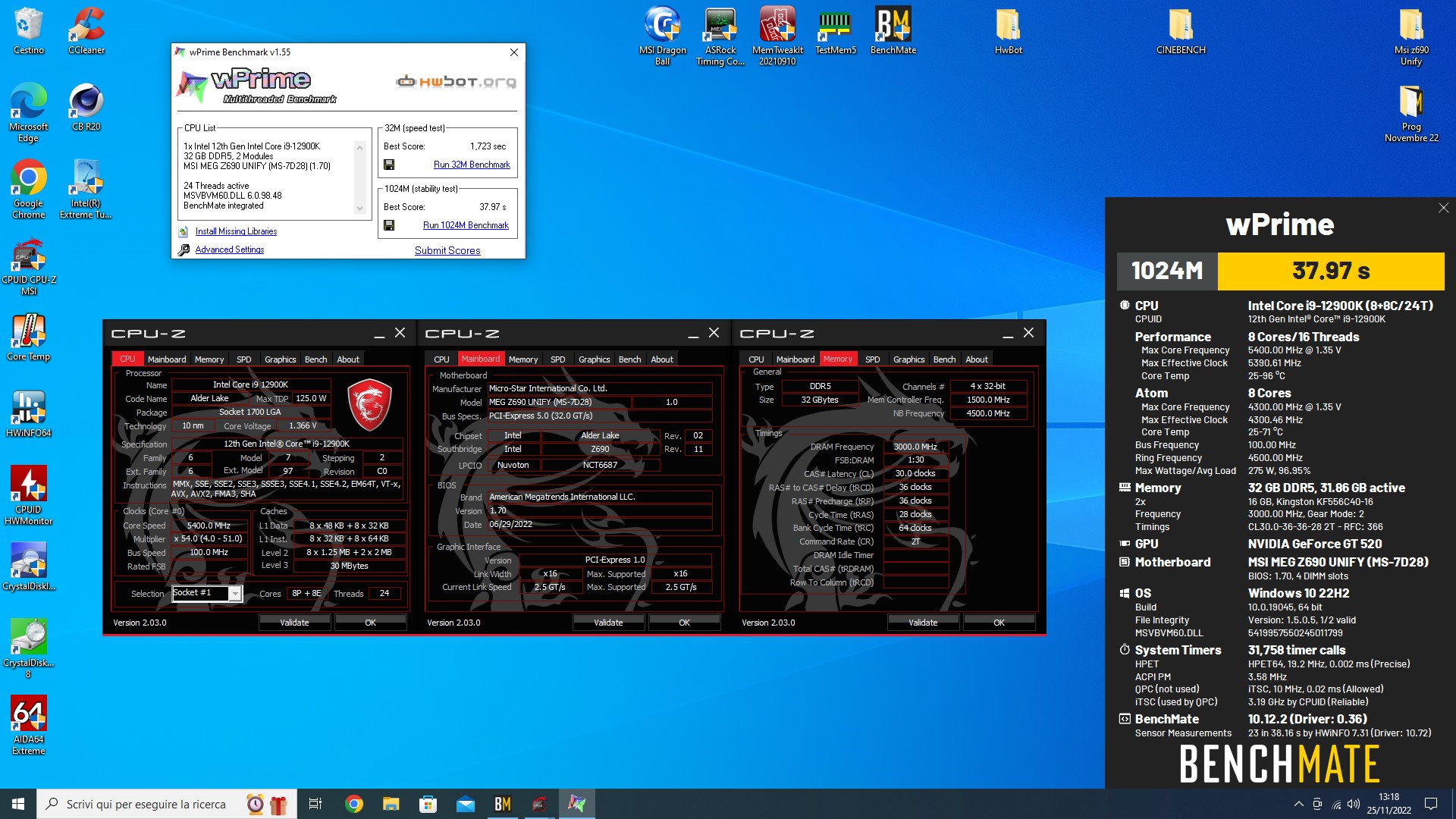Open CB R20 desktop shortcut
Screen dimensions: 1456x819
click(x=86, y=107)
